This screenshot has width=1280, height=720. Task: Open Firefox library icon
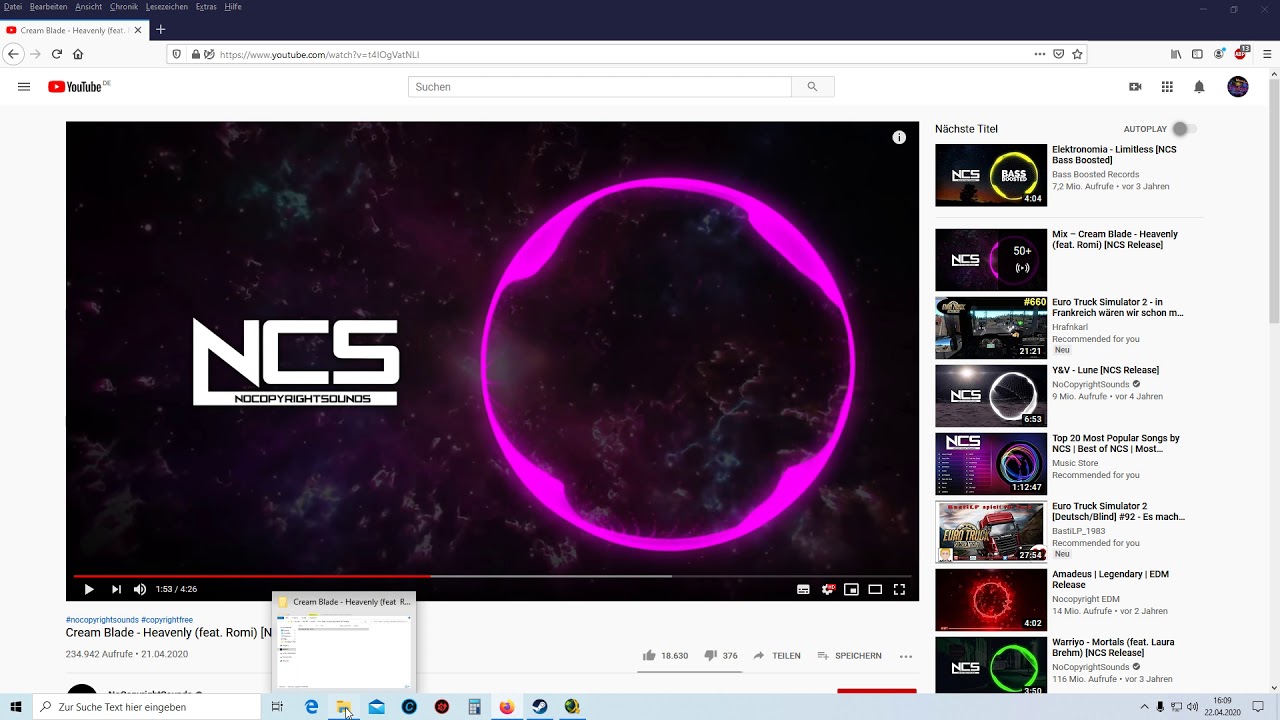1176,54
